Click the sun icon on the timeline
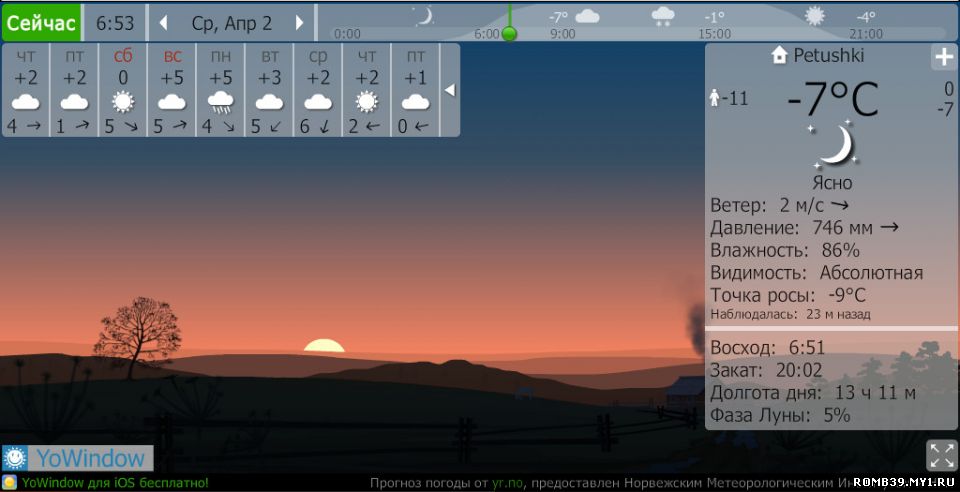Viewport: 960px width, 492px height. pyautogui.click(x=816, y=16)
